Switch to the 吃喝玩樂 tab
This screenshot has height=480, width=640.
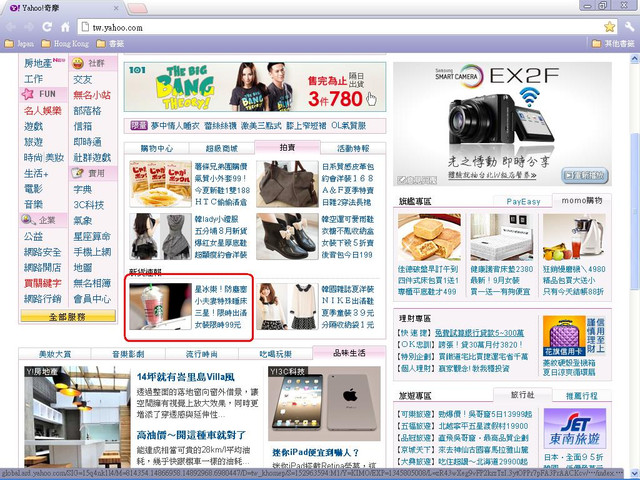point(276,354)
